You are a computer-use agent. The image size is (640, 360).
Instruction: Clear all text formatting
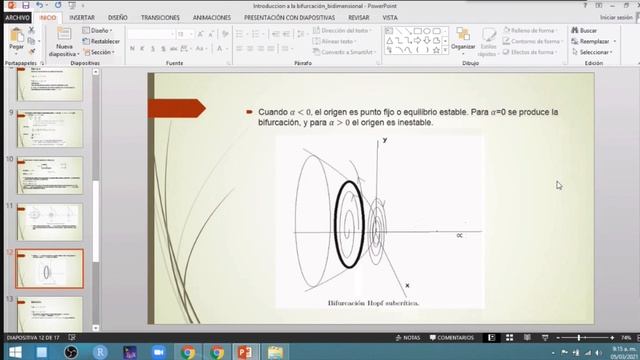click(225, 34)
